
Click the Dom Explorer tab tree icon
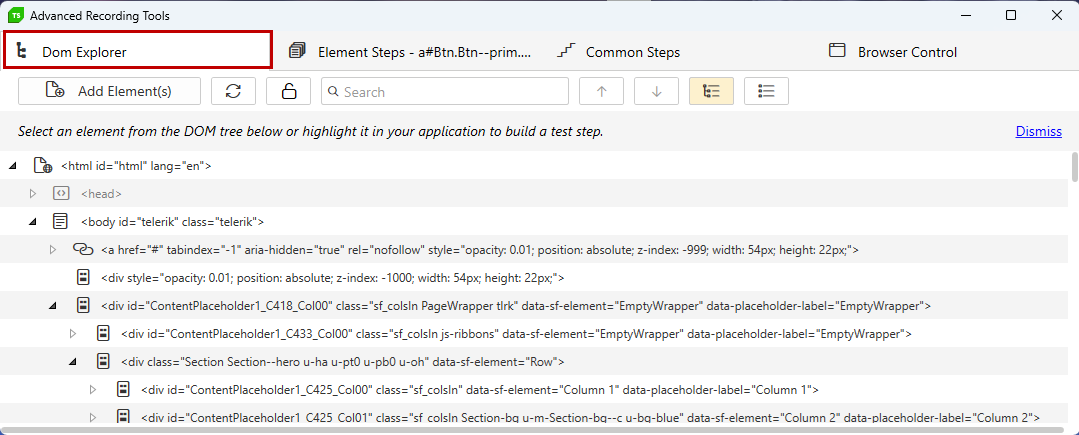(x=21, y=51)
